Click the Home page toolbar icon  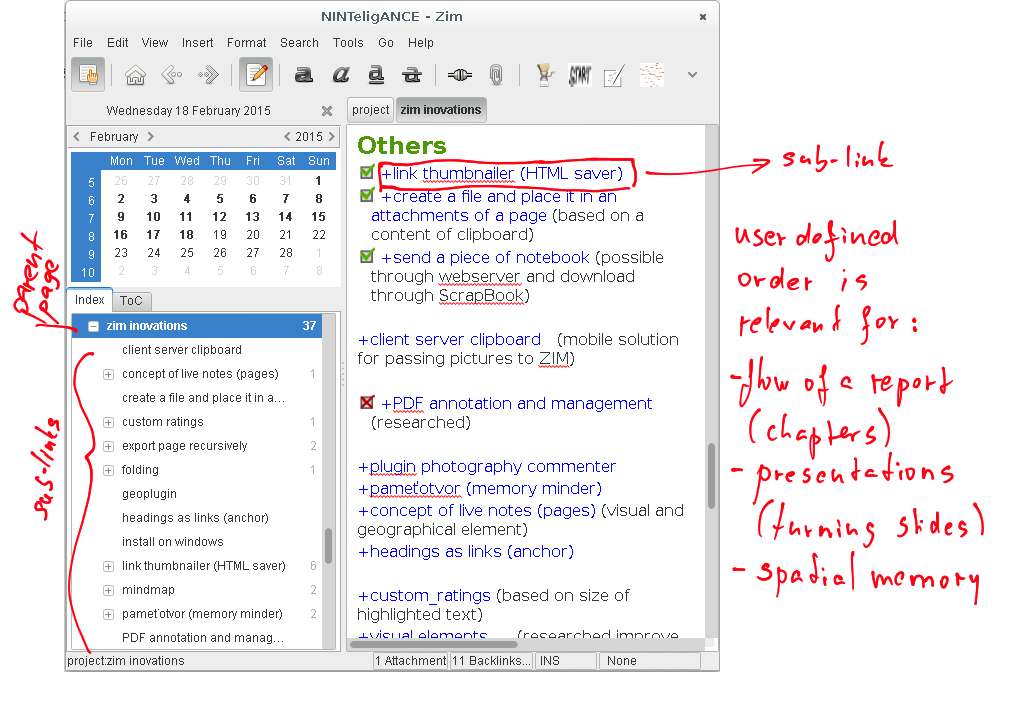135,75
